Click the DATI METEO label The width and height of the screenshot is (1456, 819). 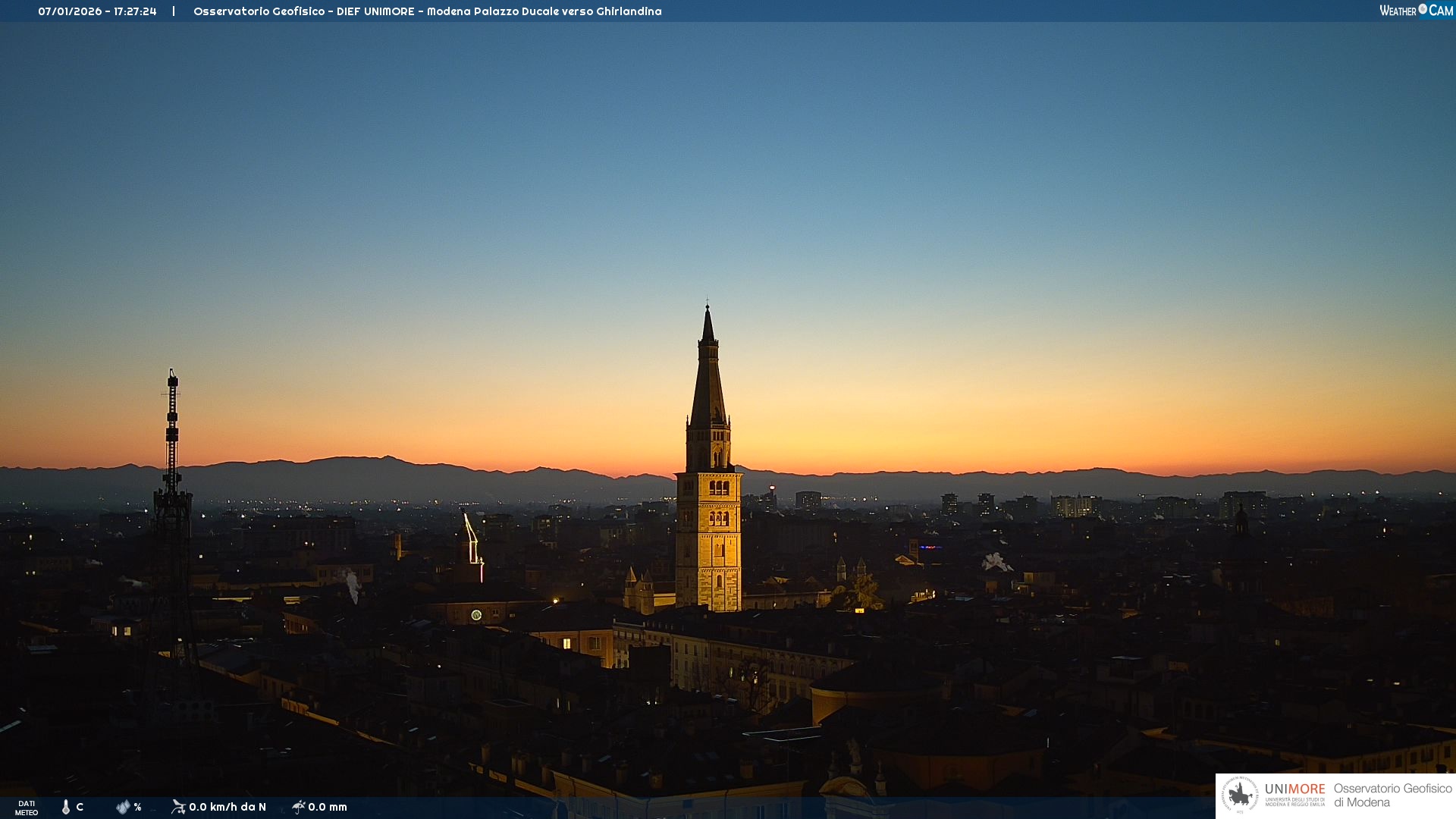[27, 808]
